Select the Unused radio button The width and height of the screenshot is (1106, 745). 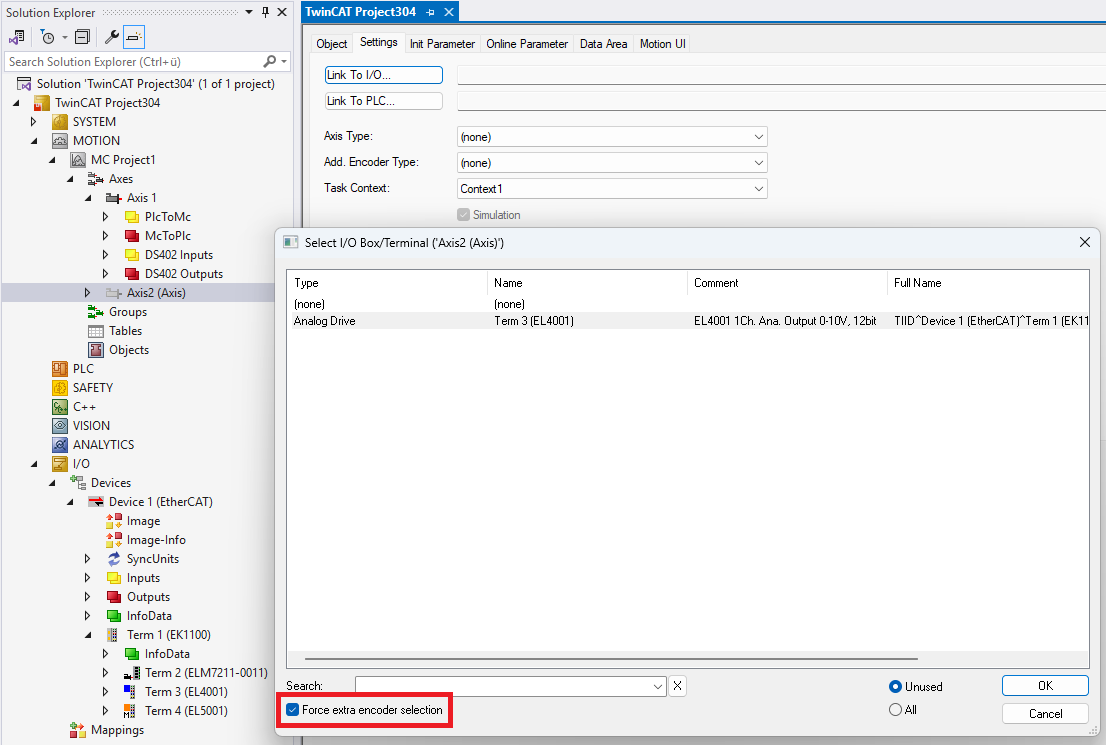click(x=895, y=686)
